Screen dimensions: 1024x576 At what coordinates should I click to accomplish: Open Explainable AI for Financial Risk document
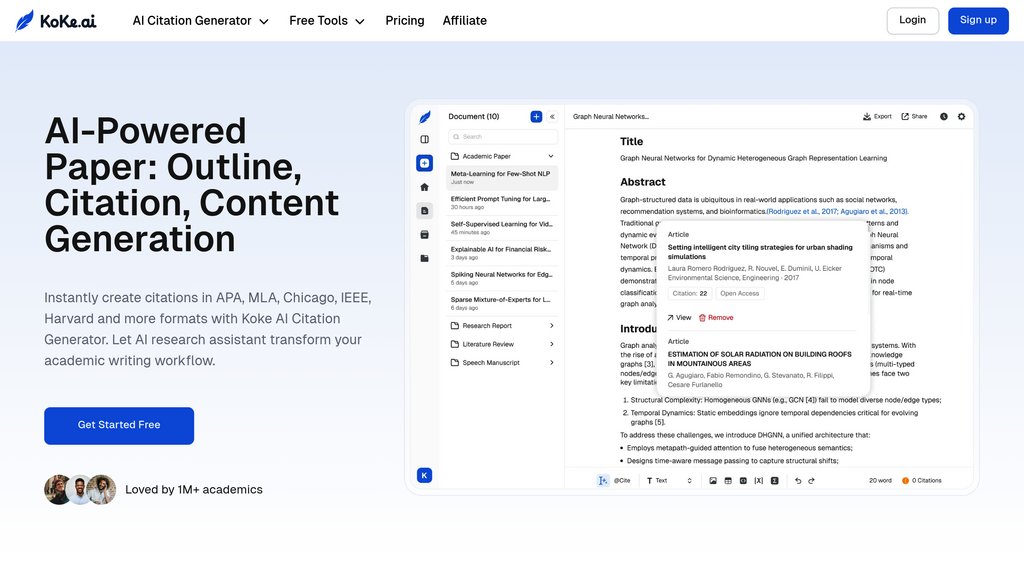502,253
